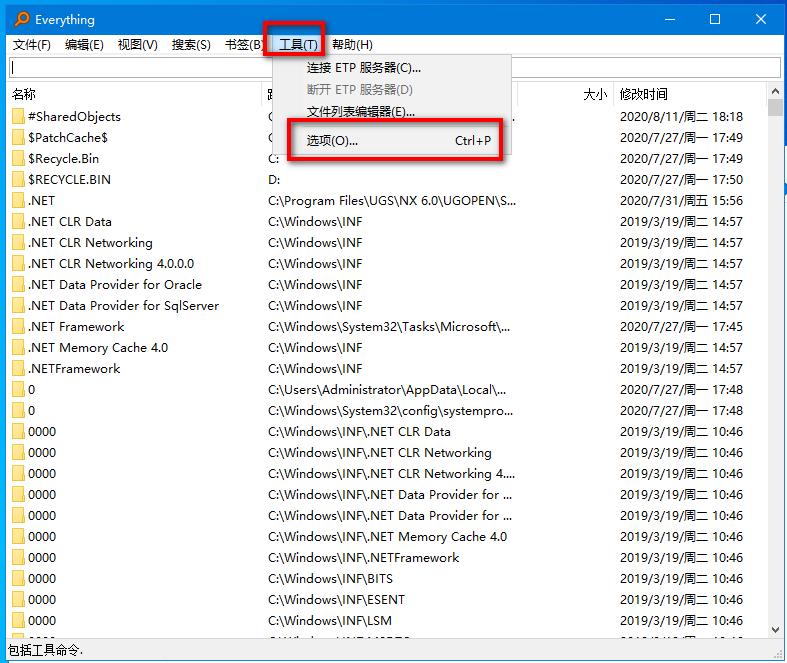
Task: Click date 2020/7/31/周五 15:56
Action: click(681, 201)
